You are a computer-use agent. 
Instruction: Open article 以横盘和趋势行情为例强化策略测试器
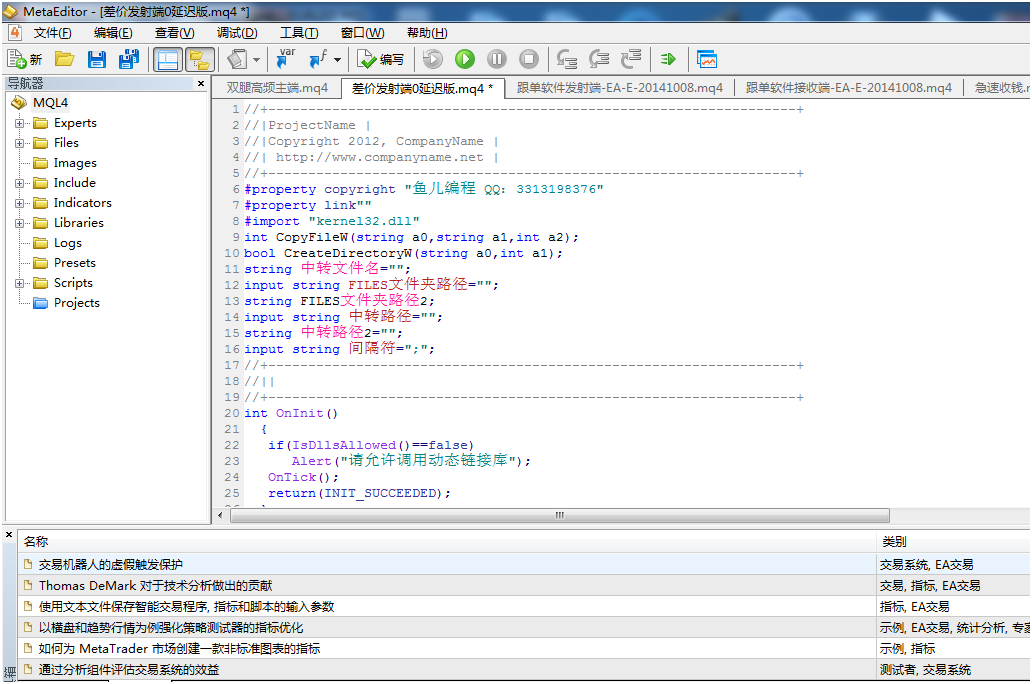point(171,627)
